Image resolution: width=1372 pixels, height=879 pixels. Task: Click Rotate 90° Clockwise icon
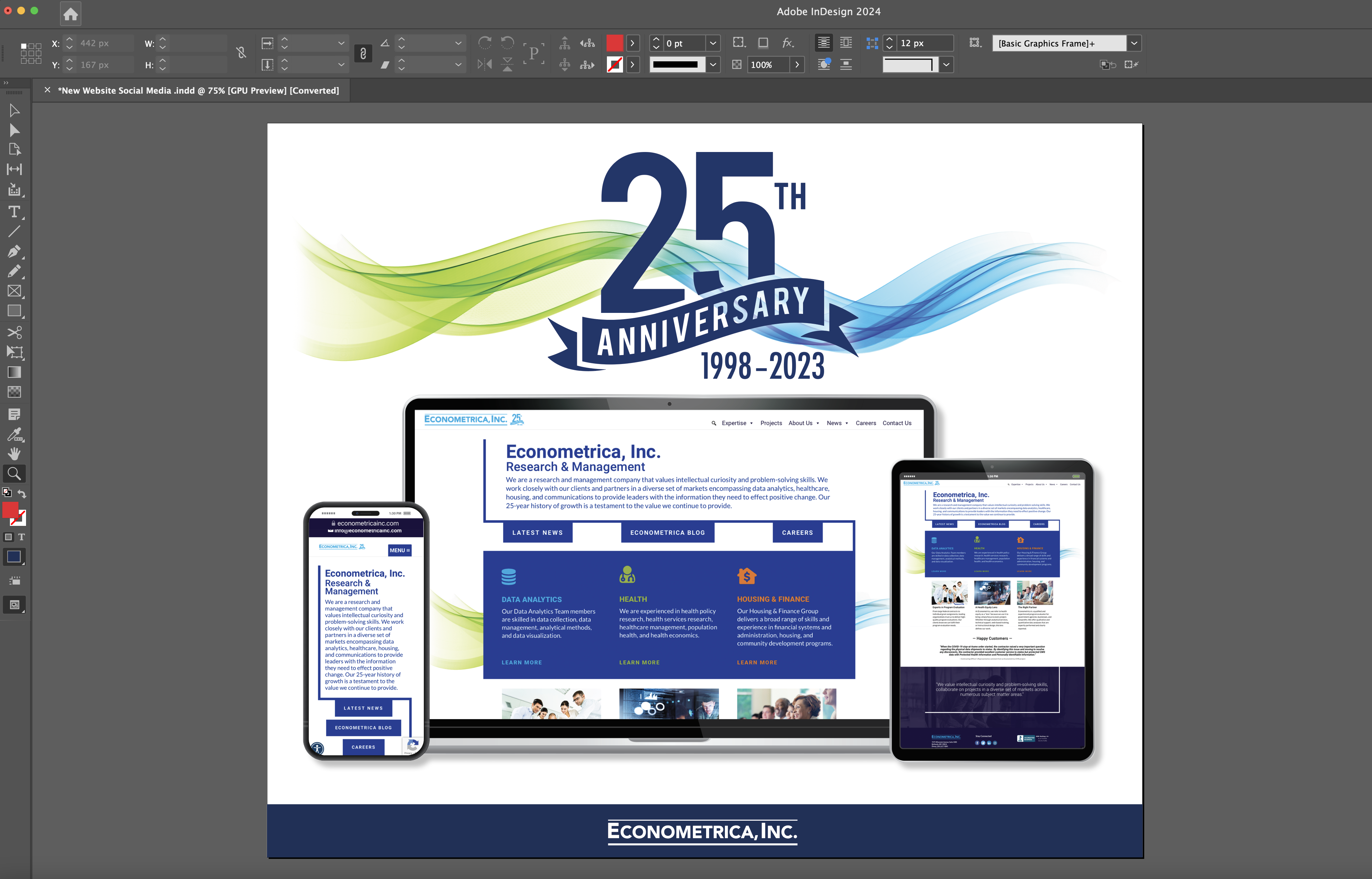click(485, 43)
